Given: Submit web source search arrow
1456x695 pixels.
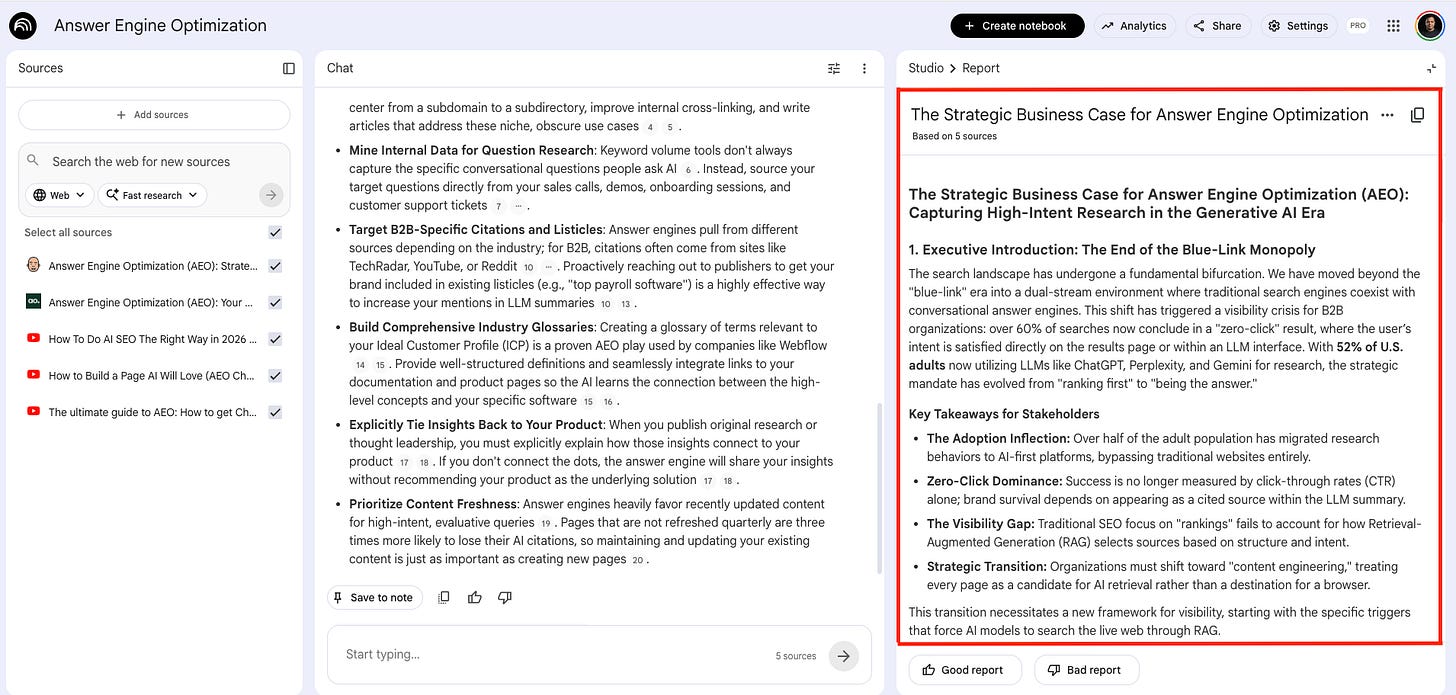Looking at the screenshot, I should point(271,195).
